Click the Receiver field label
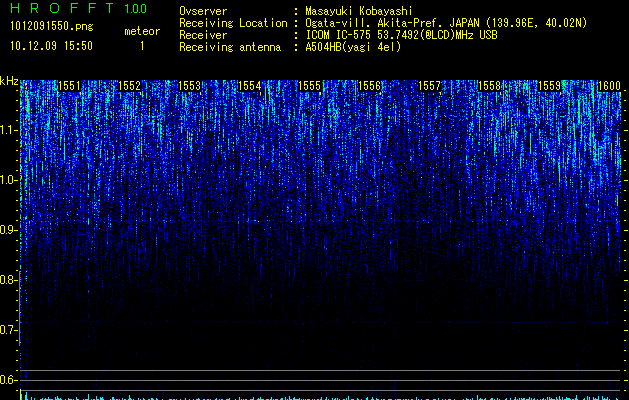The image size is (629, 400). [203, 35]
